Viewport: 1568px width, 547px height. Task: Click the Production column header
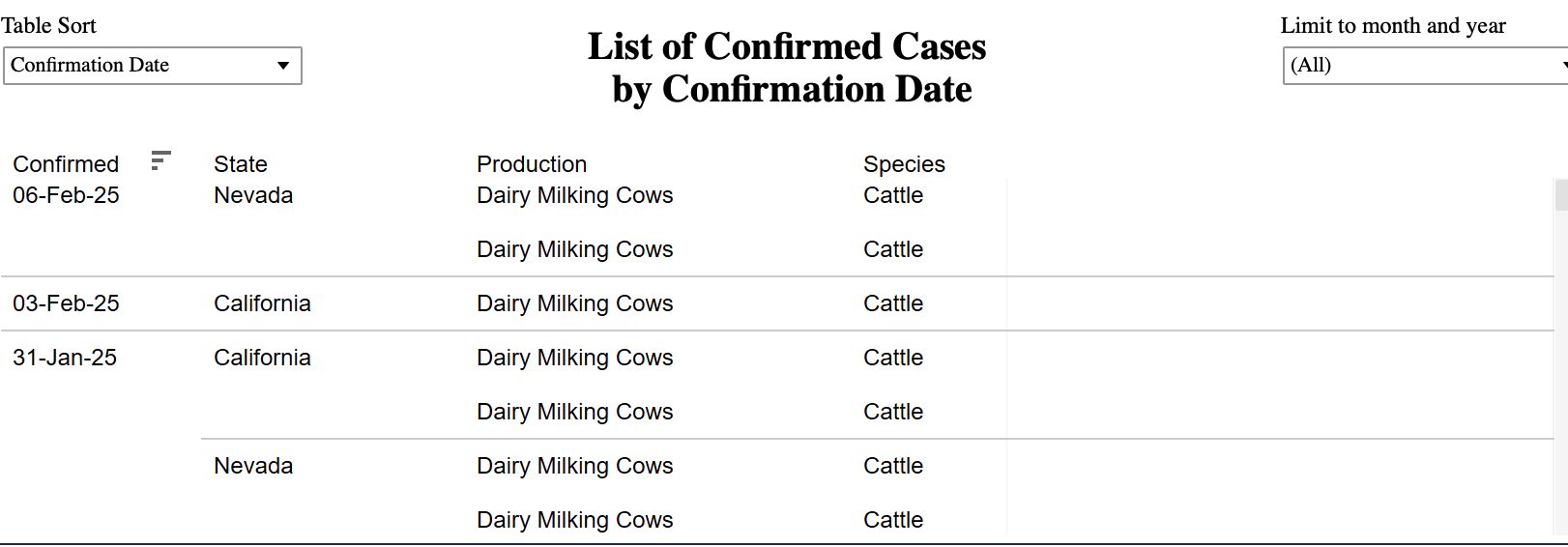[x=532, y=164]
